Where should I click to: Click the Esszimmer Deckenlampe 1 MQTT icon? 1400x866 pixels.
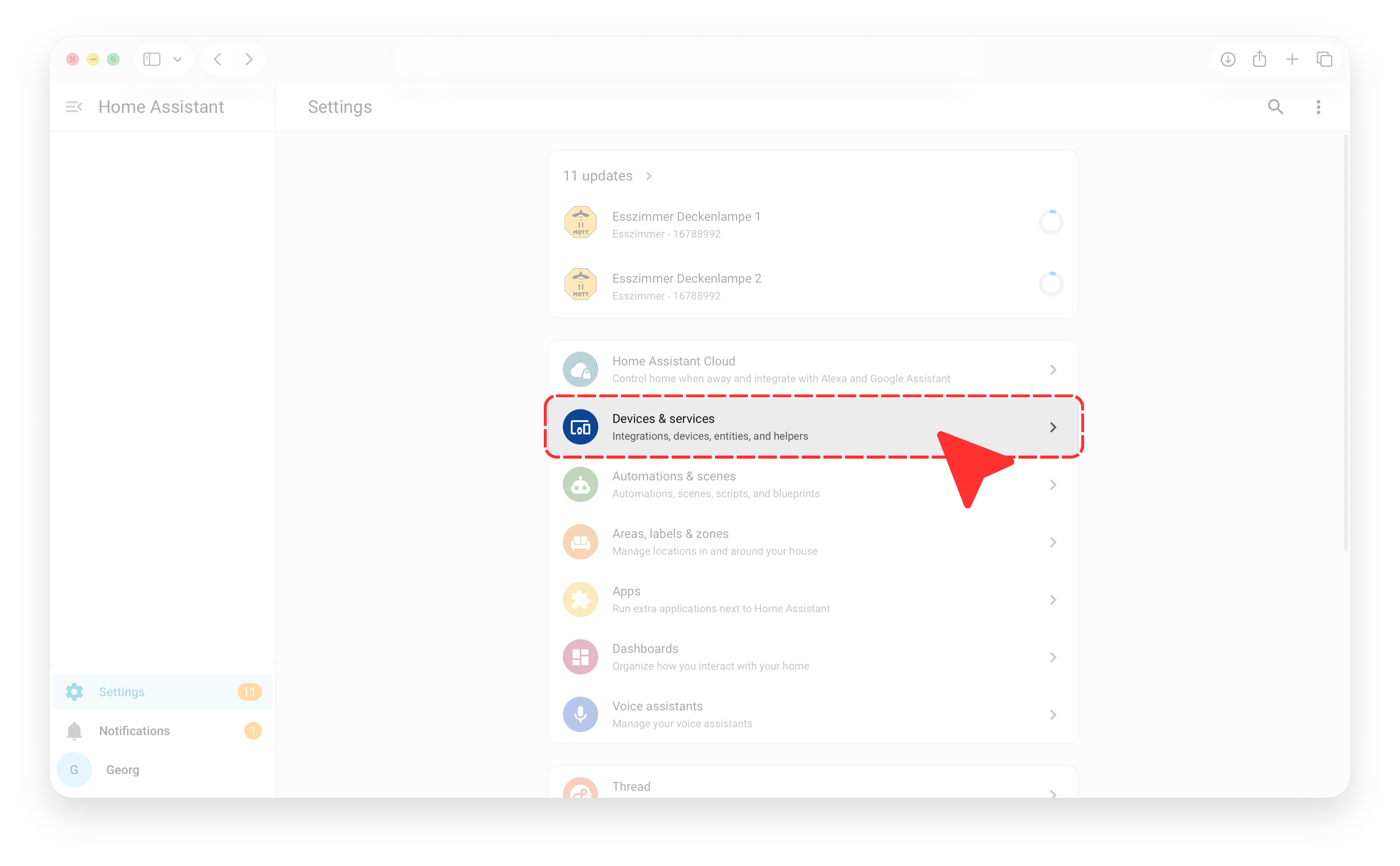click(x=580, y=222)
